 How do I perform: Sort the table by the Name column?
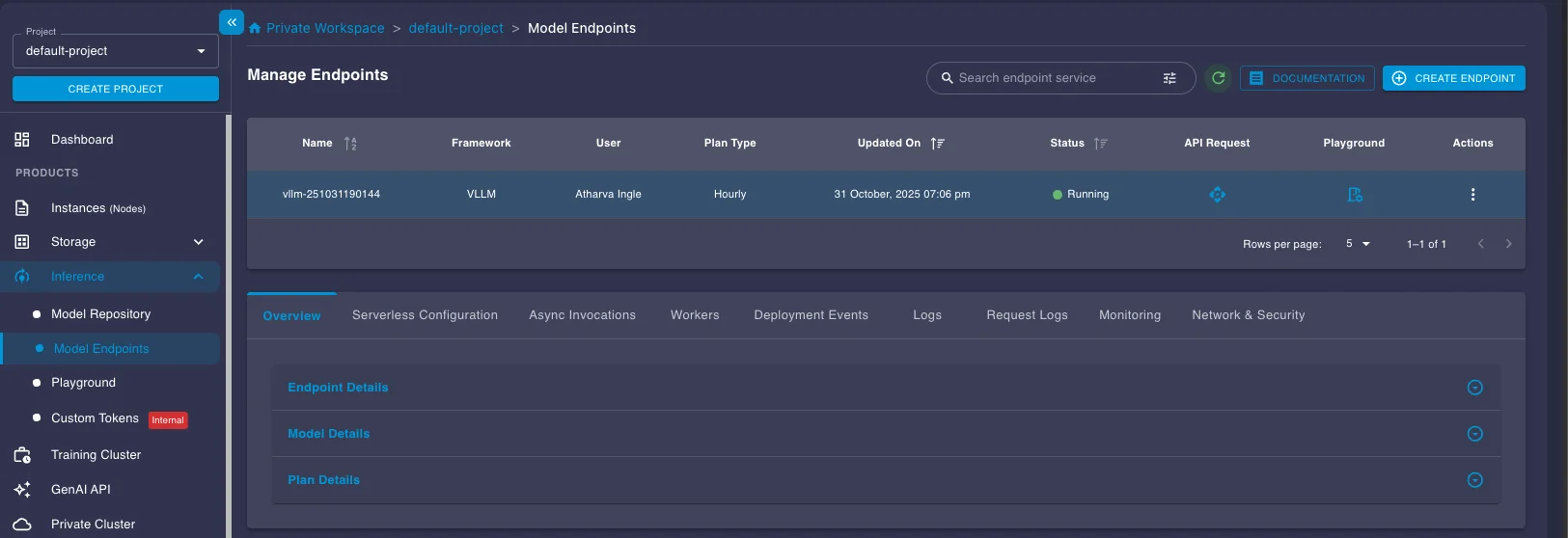point(350,144)
